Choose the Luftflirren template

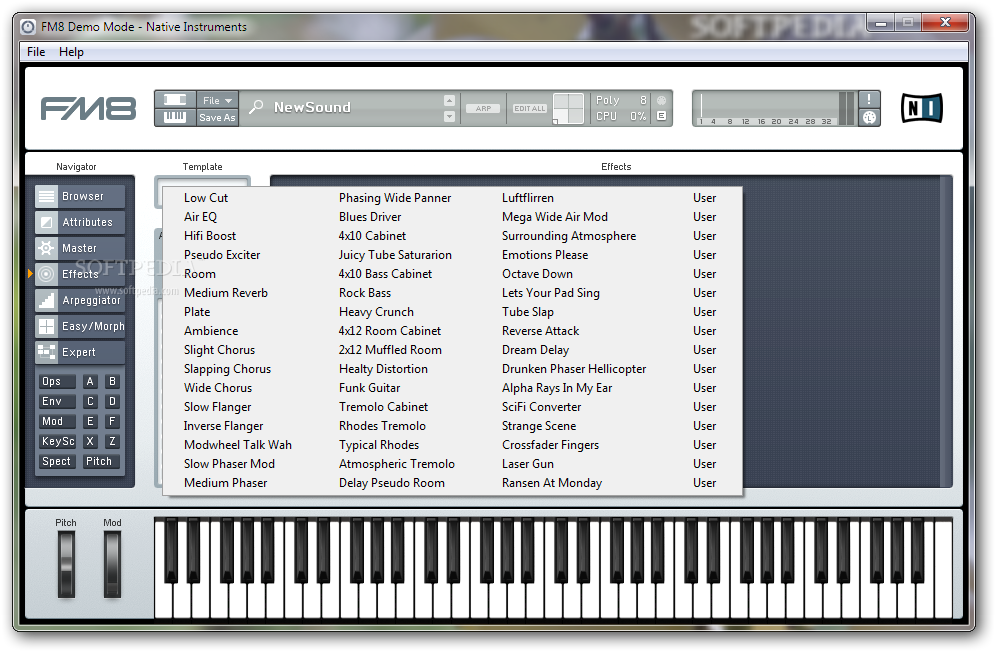point(527,198)
